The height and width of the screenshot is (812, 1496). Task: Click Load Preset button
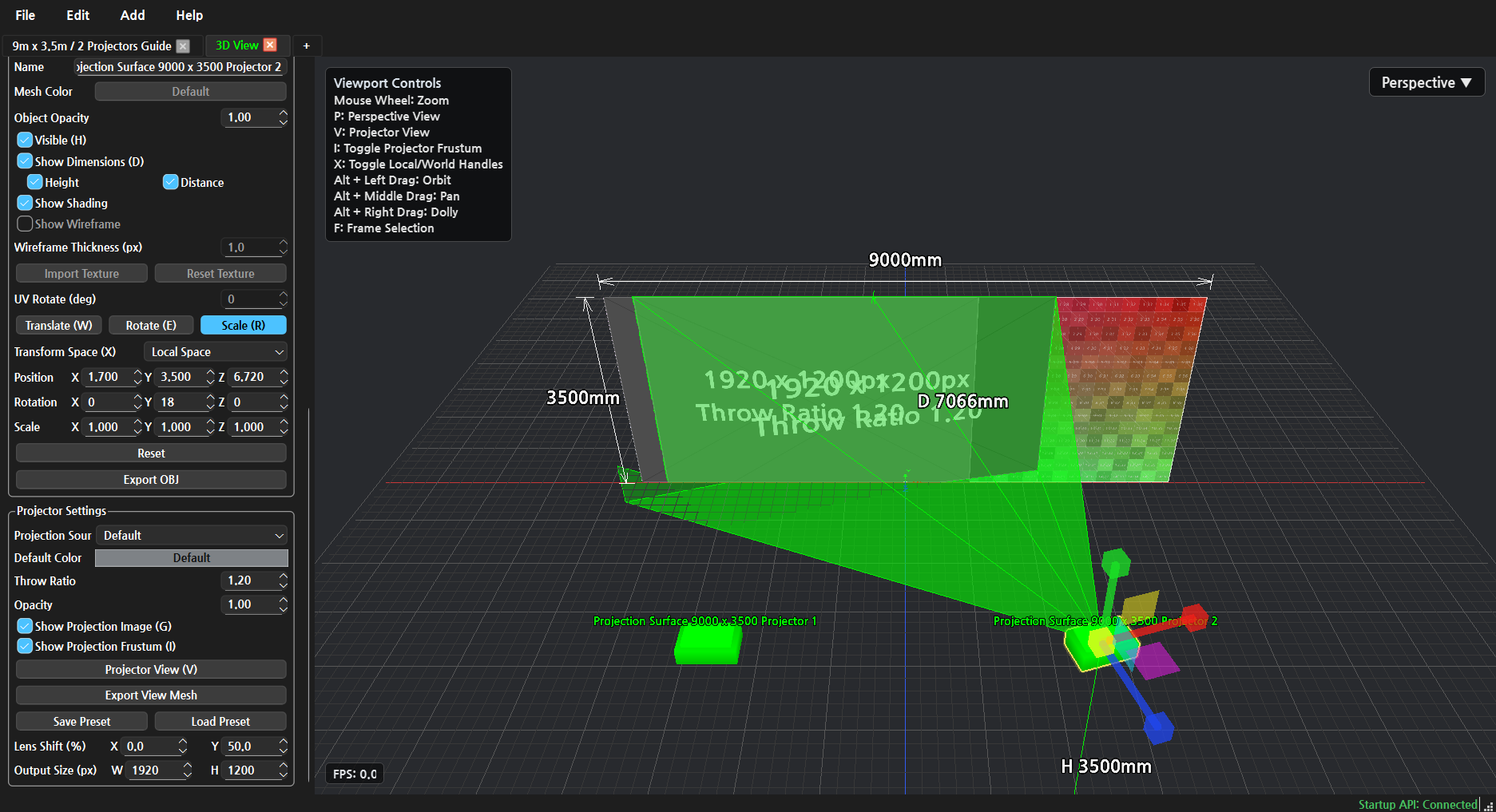point(220,721)
